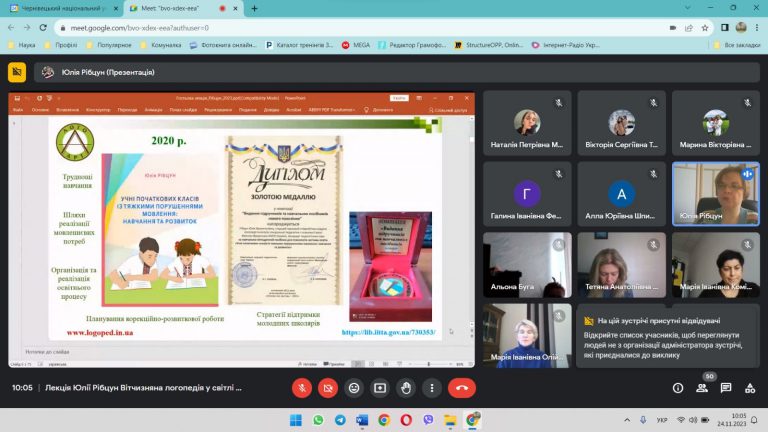768x432 pixels.
Task: Unmute microphone in Meet call bar
Action: coord(302,388)
